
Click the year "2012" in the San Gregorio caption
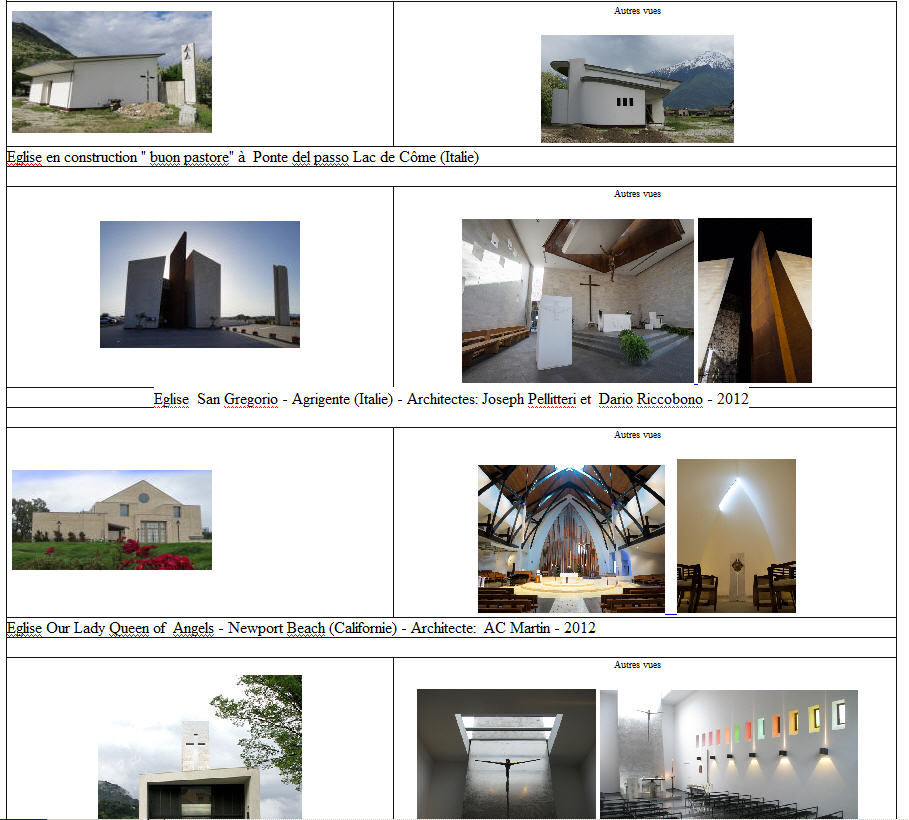point(733,399)
